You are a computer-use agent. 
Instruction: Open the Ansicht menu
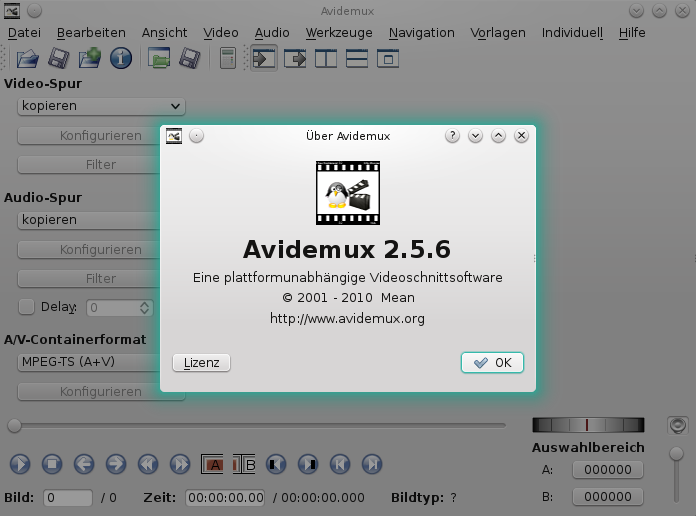coord(164,33)
